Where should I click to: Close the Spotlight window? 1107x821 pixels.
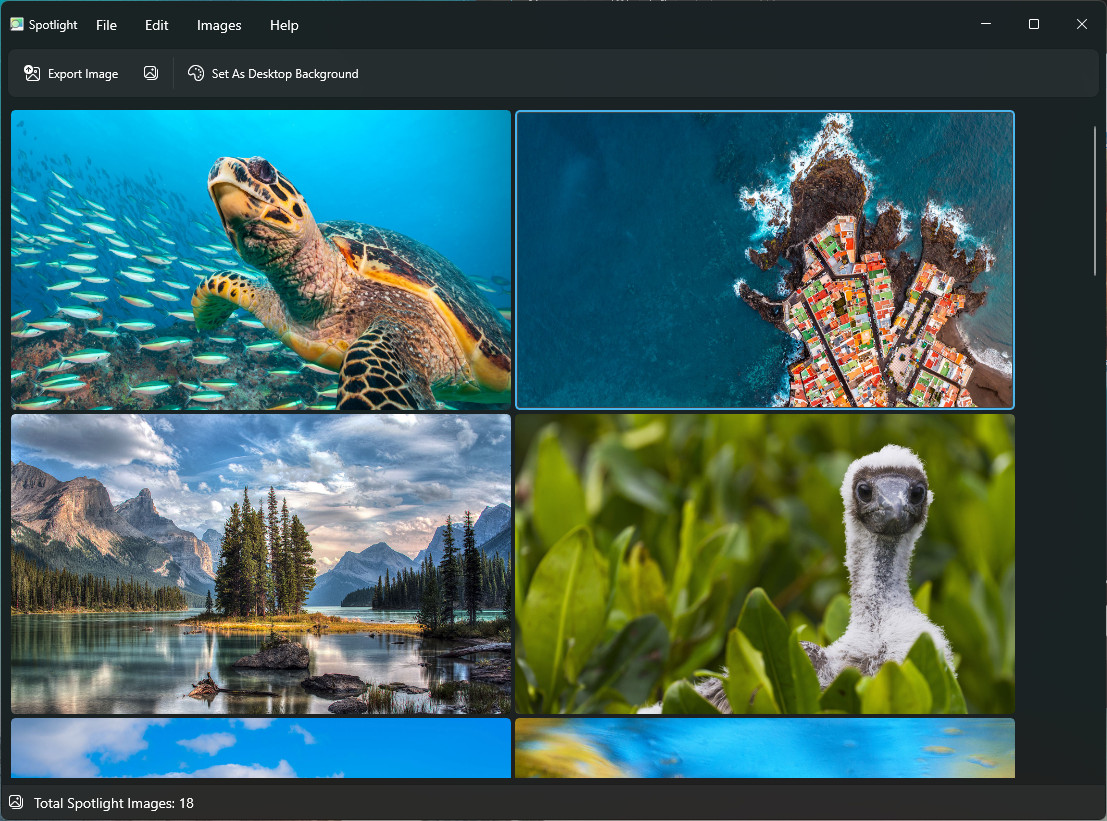point(1081,24)
